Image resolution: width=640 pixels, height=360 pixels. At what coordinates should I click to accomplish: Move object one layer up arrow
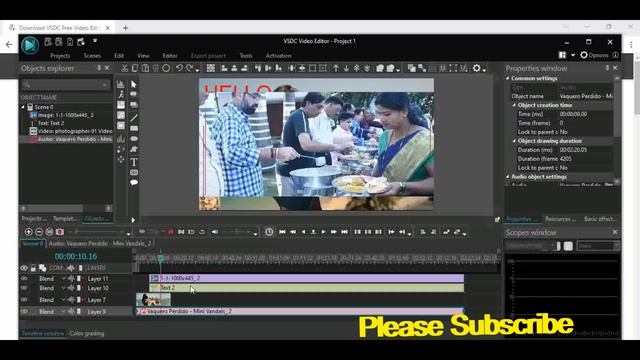[336, 68]
